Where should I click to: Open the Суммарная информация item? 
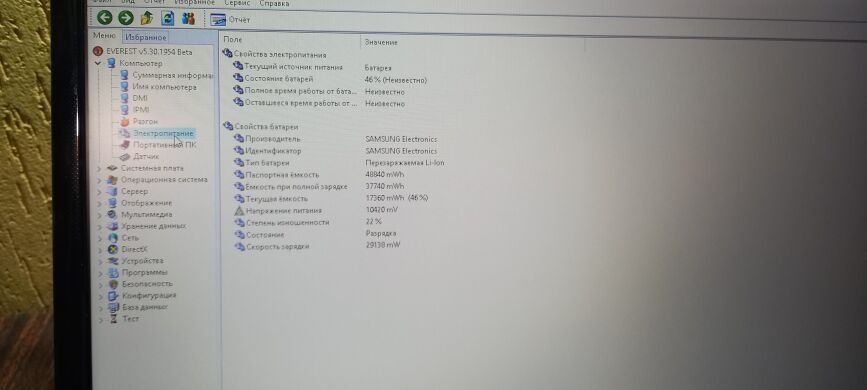(x=173, y=75)
